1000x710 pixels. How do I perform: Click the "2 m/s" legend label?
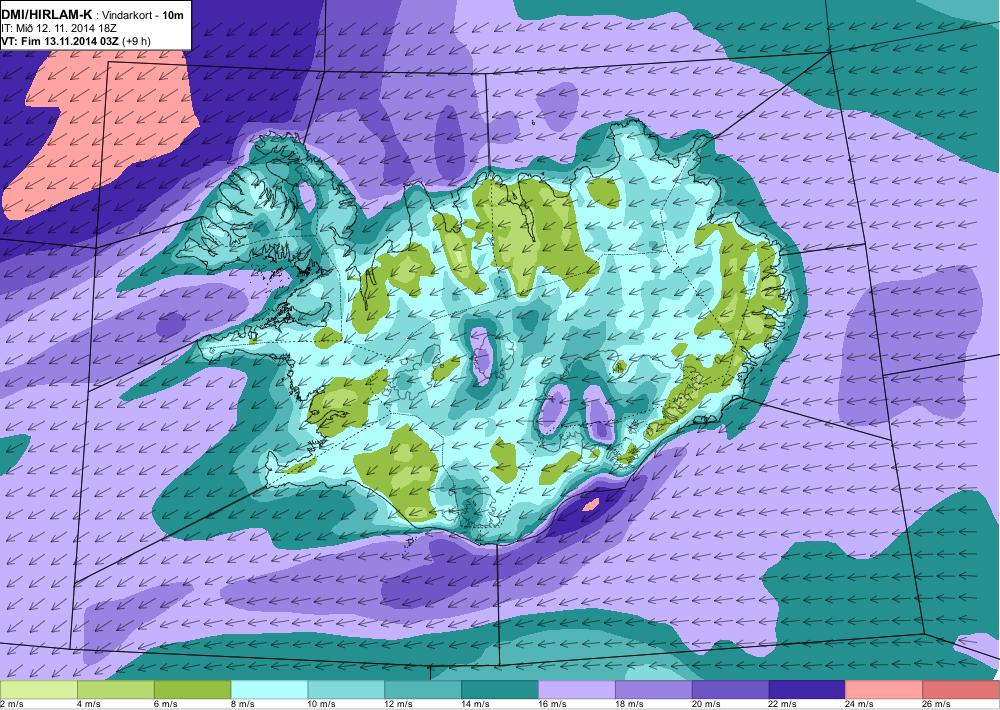[11, 704]
